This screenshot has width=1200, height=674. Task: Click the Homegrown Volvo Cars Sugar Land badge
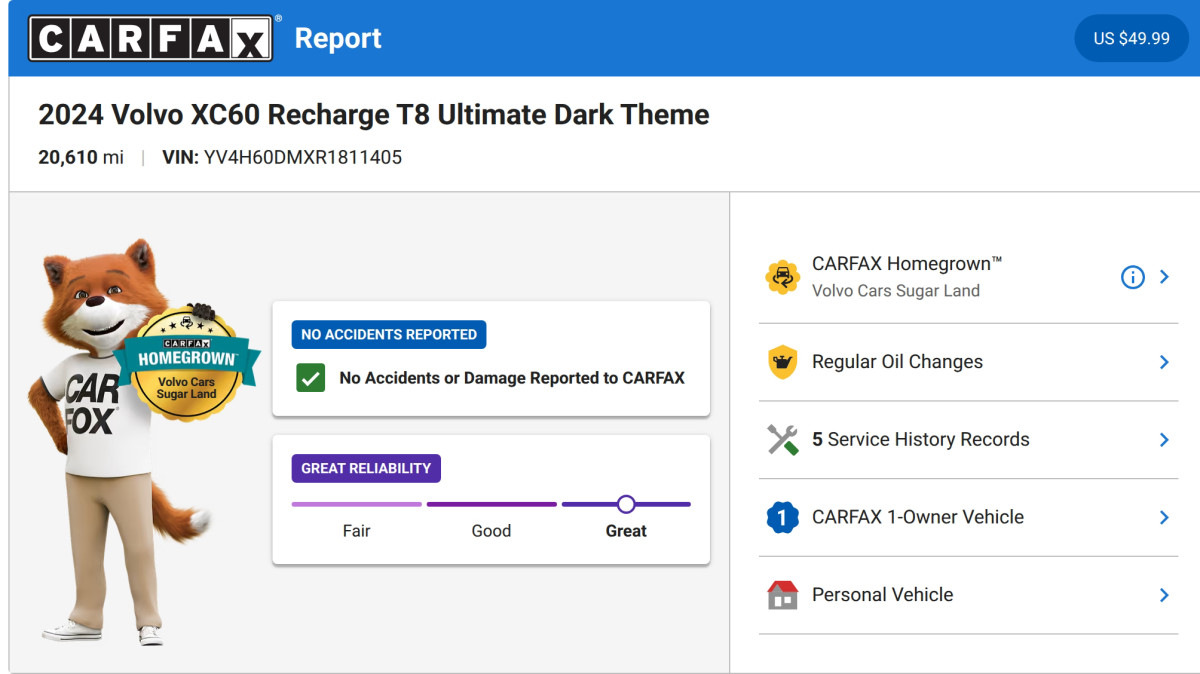coord(187,362)
